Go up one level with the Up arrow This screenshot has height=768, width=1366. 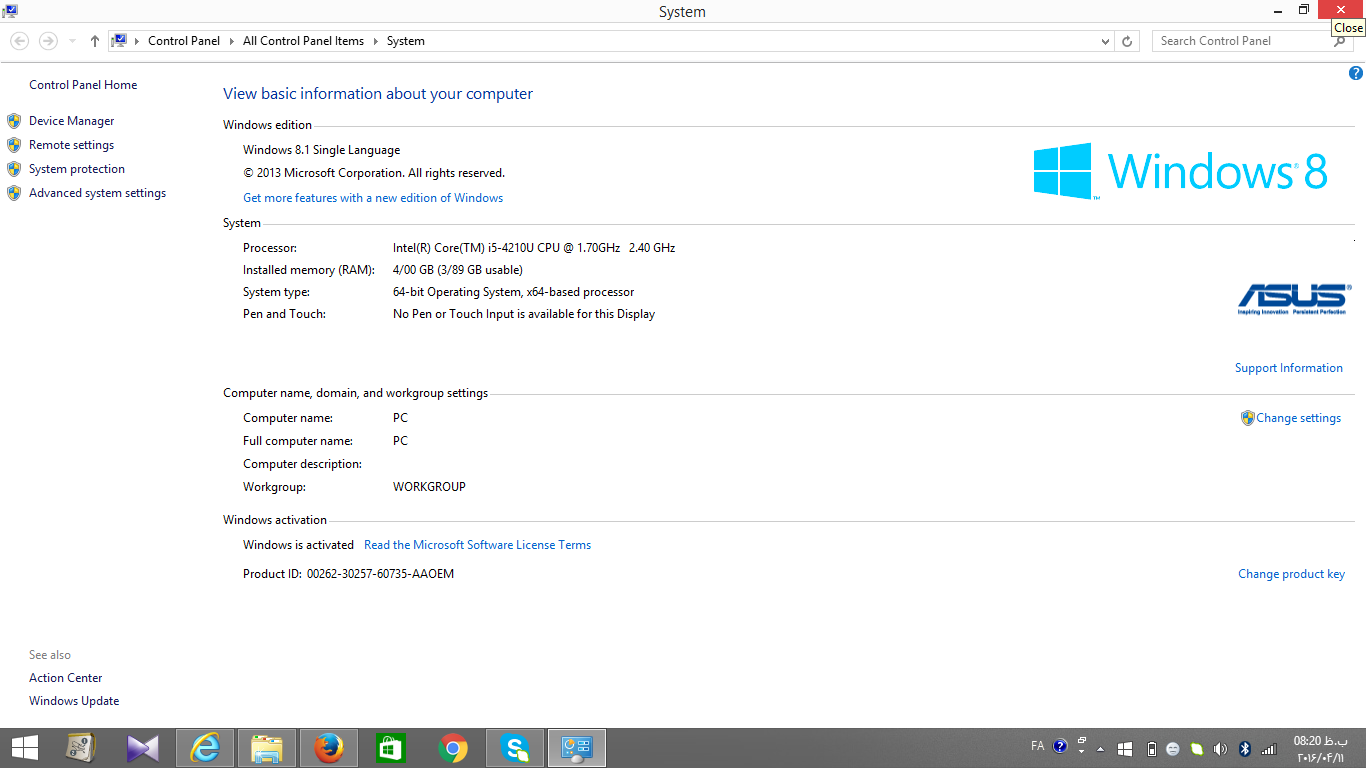(x=95, y=41)
